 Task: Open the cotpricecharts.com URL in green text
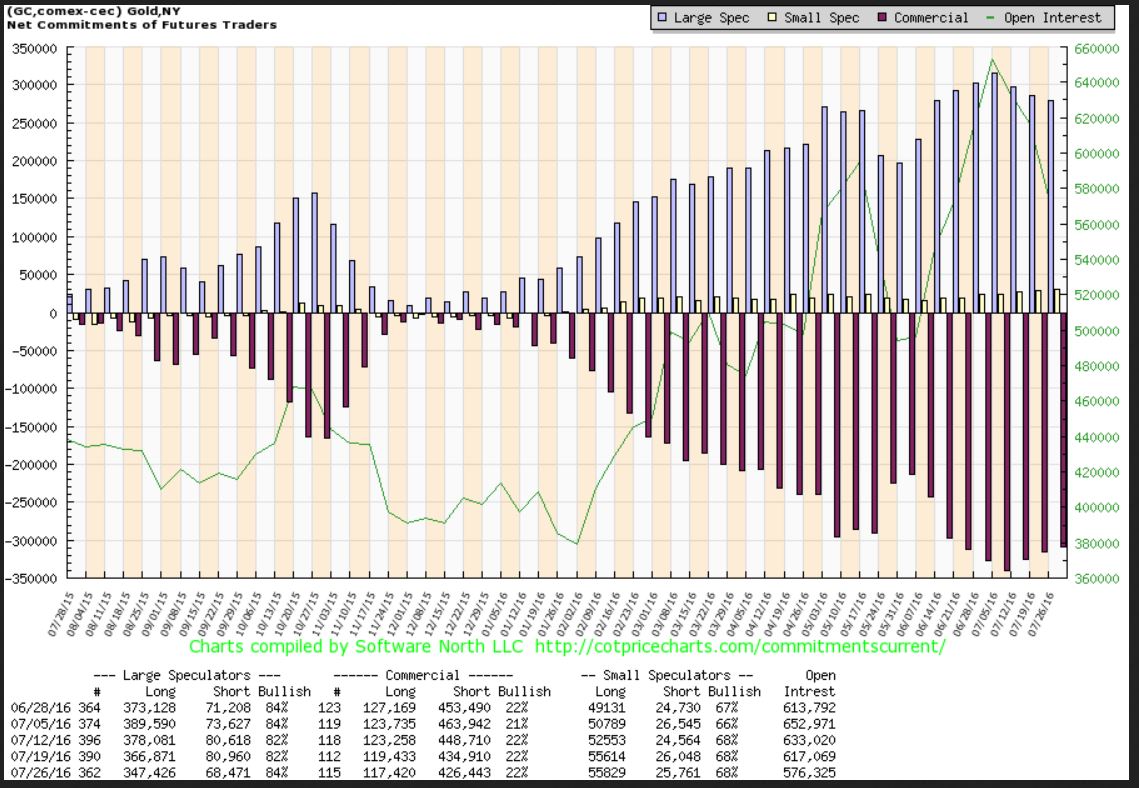coord(739,646)
